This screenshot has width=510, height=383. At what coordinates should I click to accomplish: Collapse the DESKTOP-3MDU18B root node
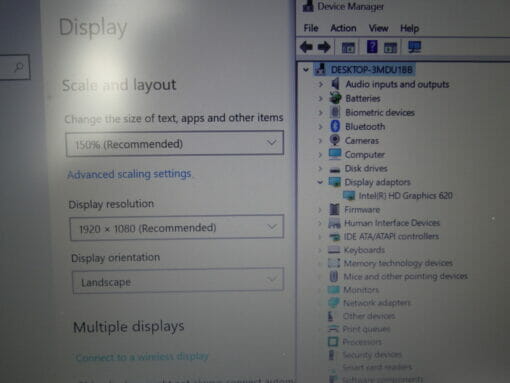306,70
